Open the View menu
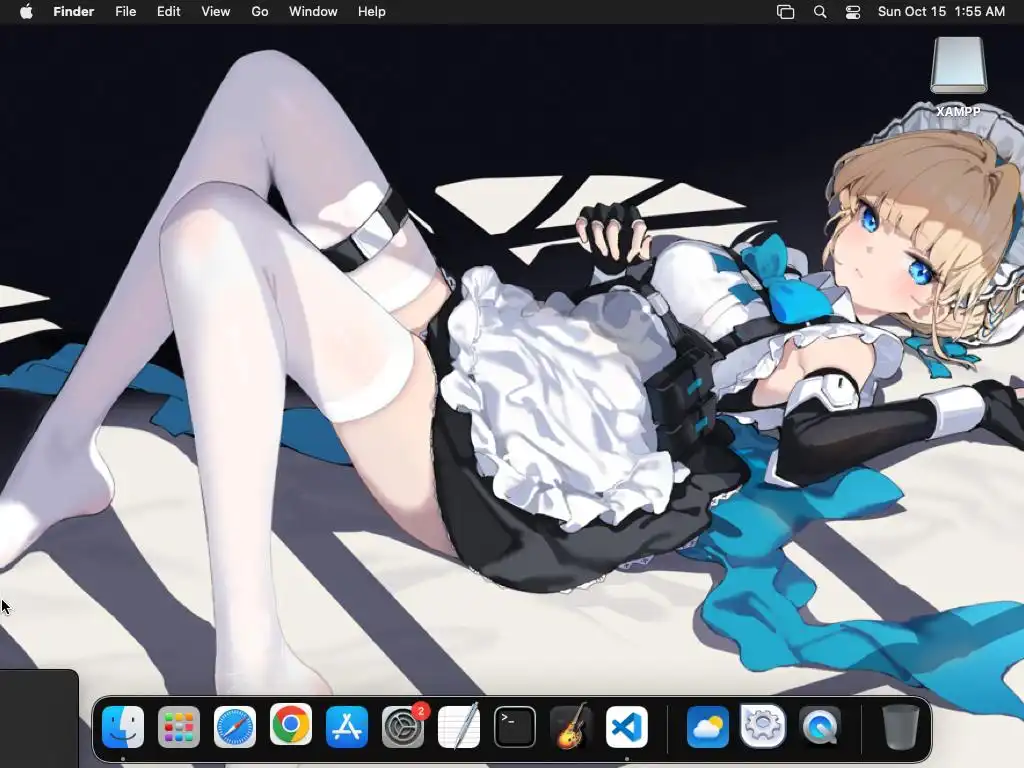1024x768 pixels. coord(216,12)
